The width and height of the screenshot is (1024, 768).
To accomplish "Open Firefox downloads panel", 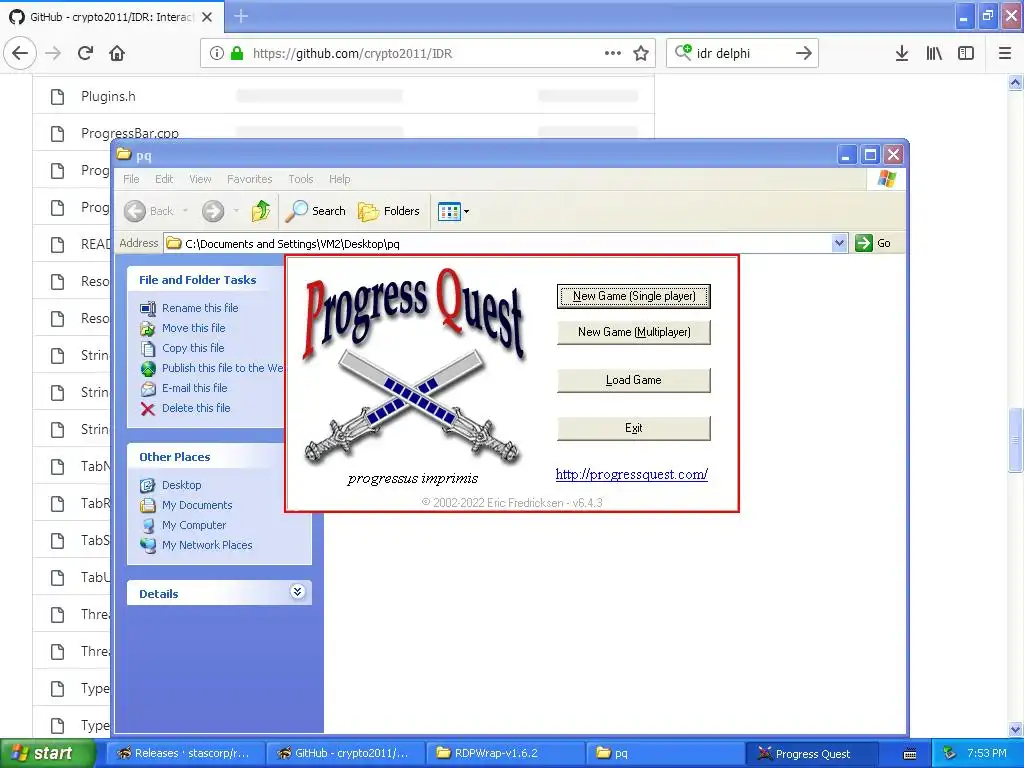I will [x=902, y=53].
